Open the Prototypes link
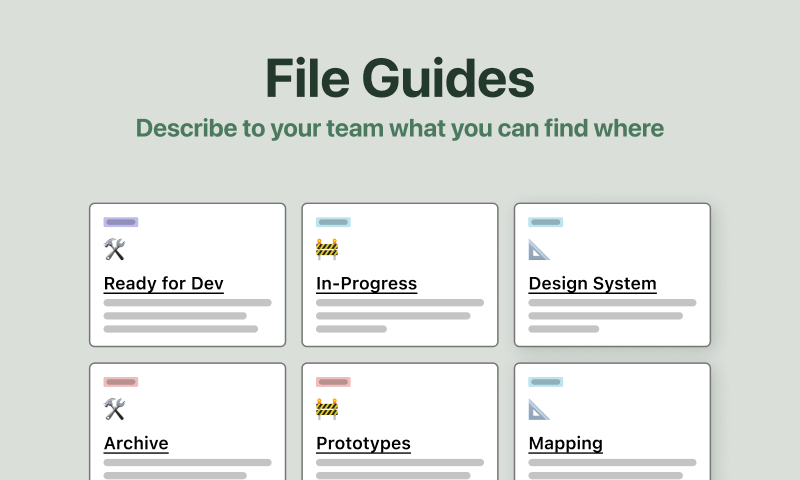Image resolution: width=800 pixels, height=480 pixels. coord(363,443)
